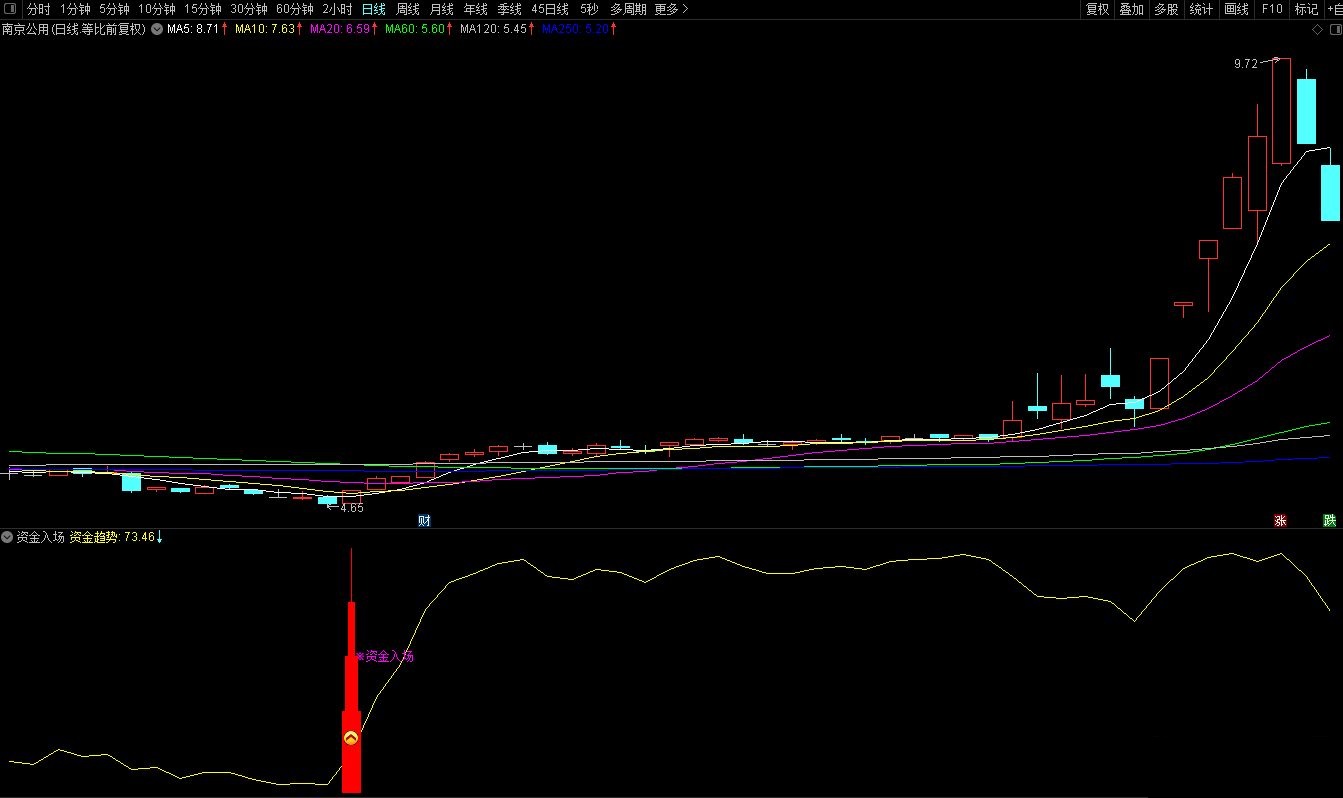
Task: Select the 日线 daily period tab
Action: 373,9
